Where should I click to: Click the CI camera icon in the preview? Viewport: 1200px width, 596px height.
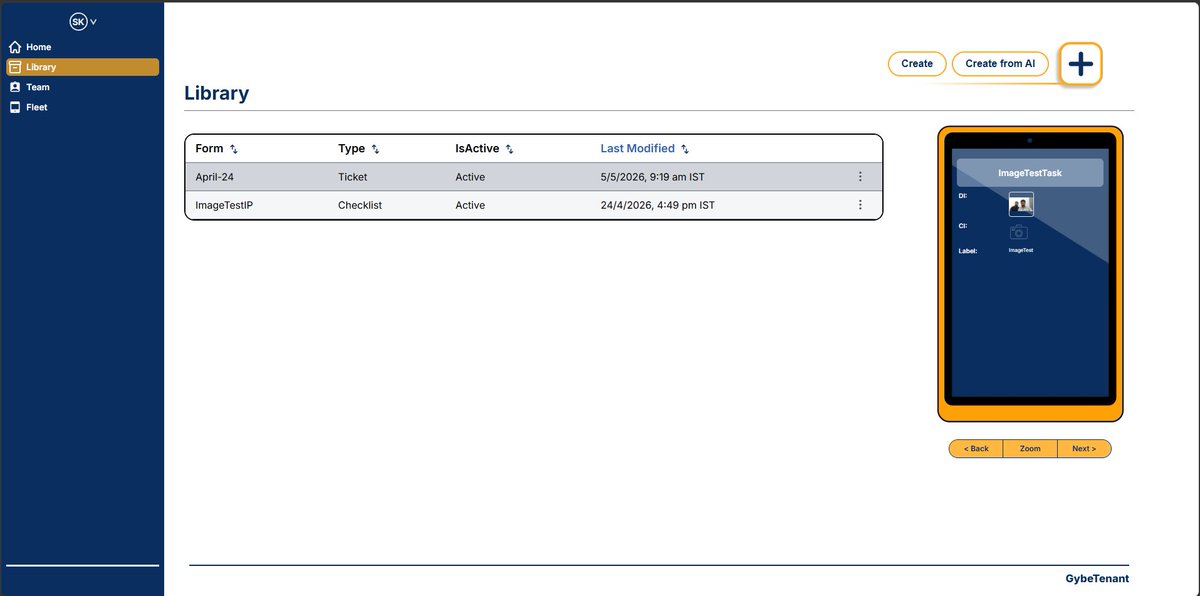pos(1018,231)
